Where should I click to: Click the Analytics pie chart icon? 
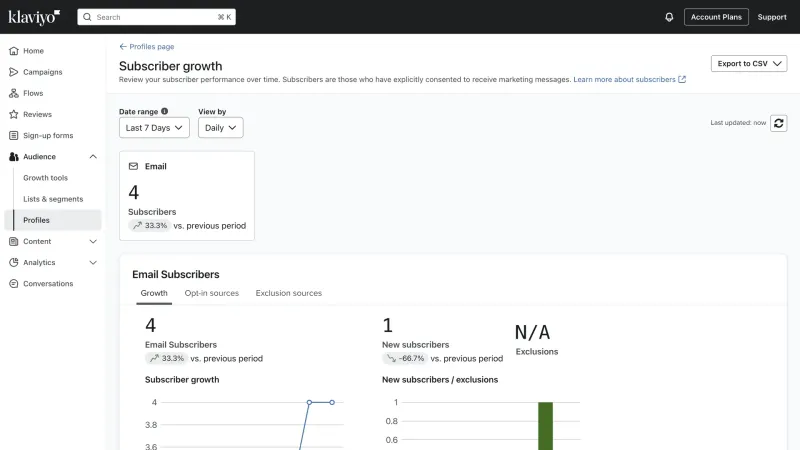tap(14, 262)
